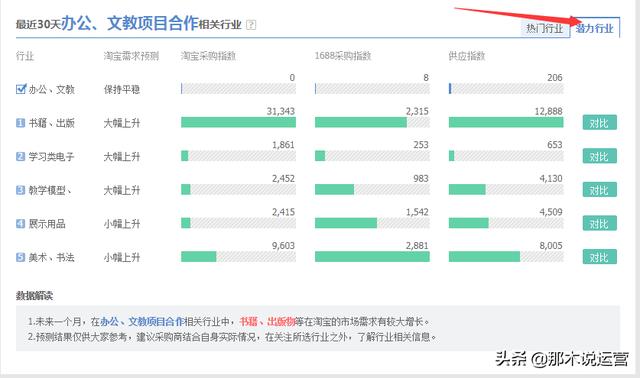
Task: Click blue 办公、文教项目合作 link in 数据解读
Action: 142,322
